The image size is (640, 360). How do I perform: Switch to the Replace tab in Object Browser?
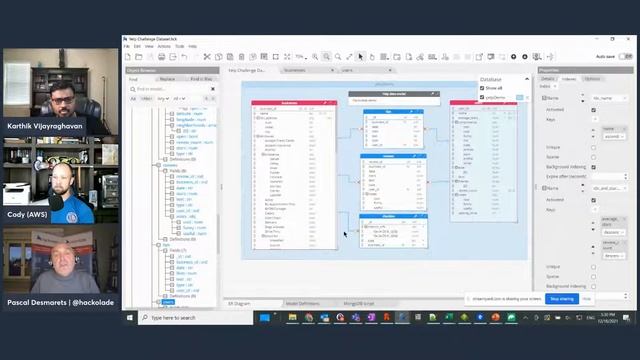pos(167,79)
